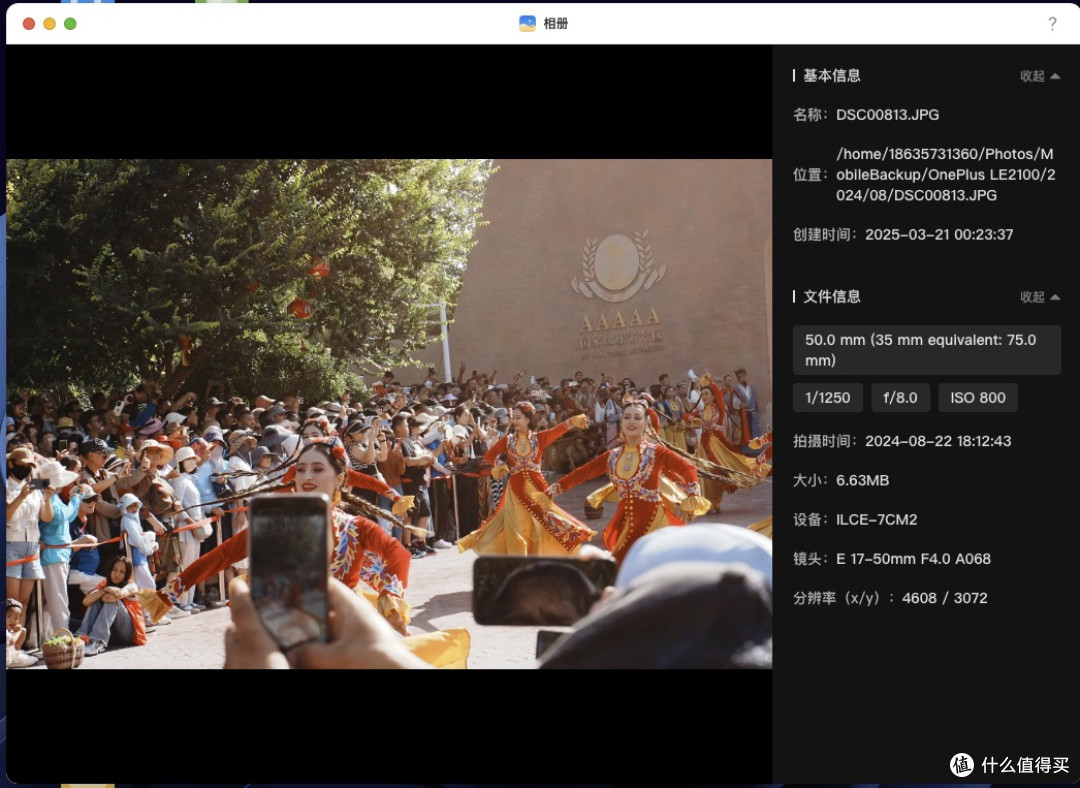Screen dimensions: 1080x788
Task: Click lens value E 17-50mm F4.0 A068
Action: coord(913,559)
